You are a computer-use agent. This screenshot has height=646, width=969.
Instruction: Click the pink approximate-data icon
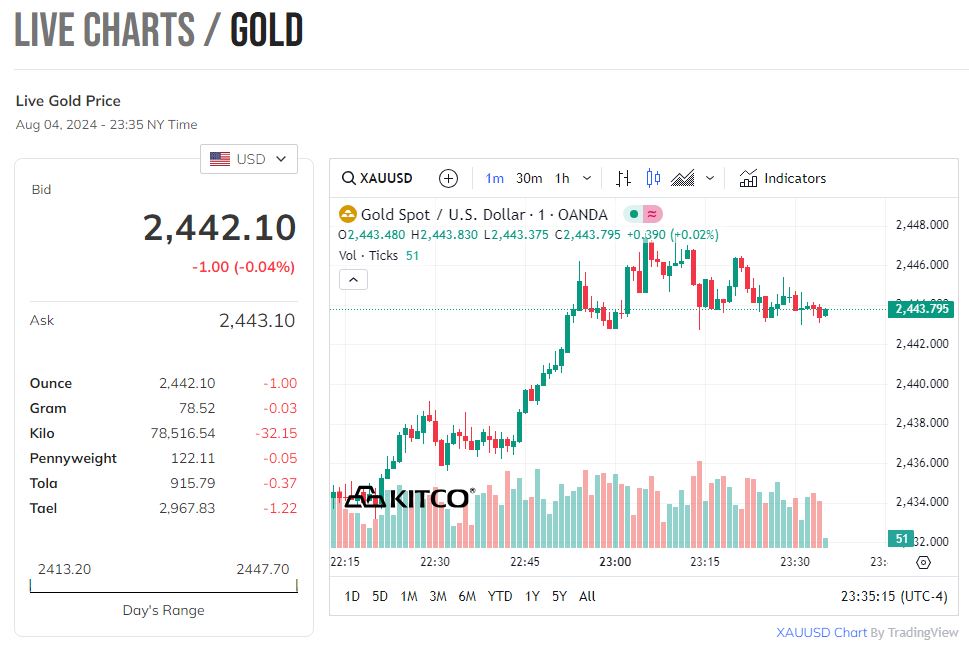tap(651, 214)
